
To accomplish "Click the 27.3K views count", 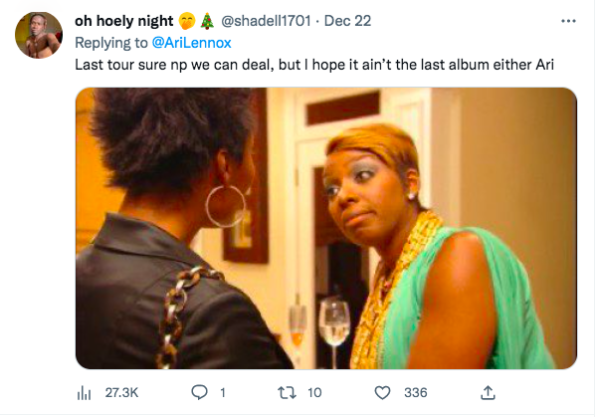I will [122, 392].
